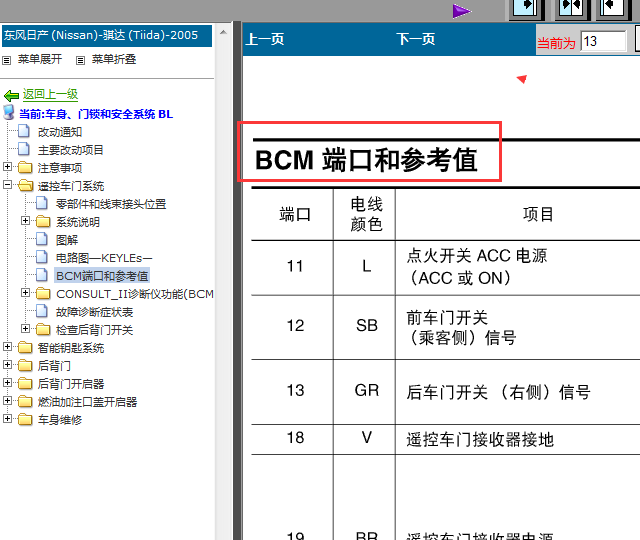Click the 车身维修 folder icon
Screen dimensions: 640x540
25,419
